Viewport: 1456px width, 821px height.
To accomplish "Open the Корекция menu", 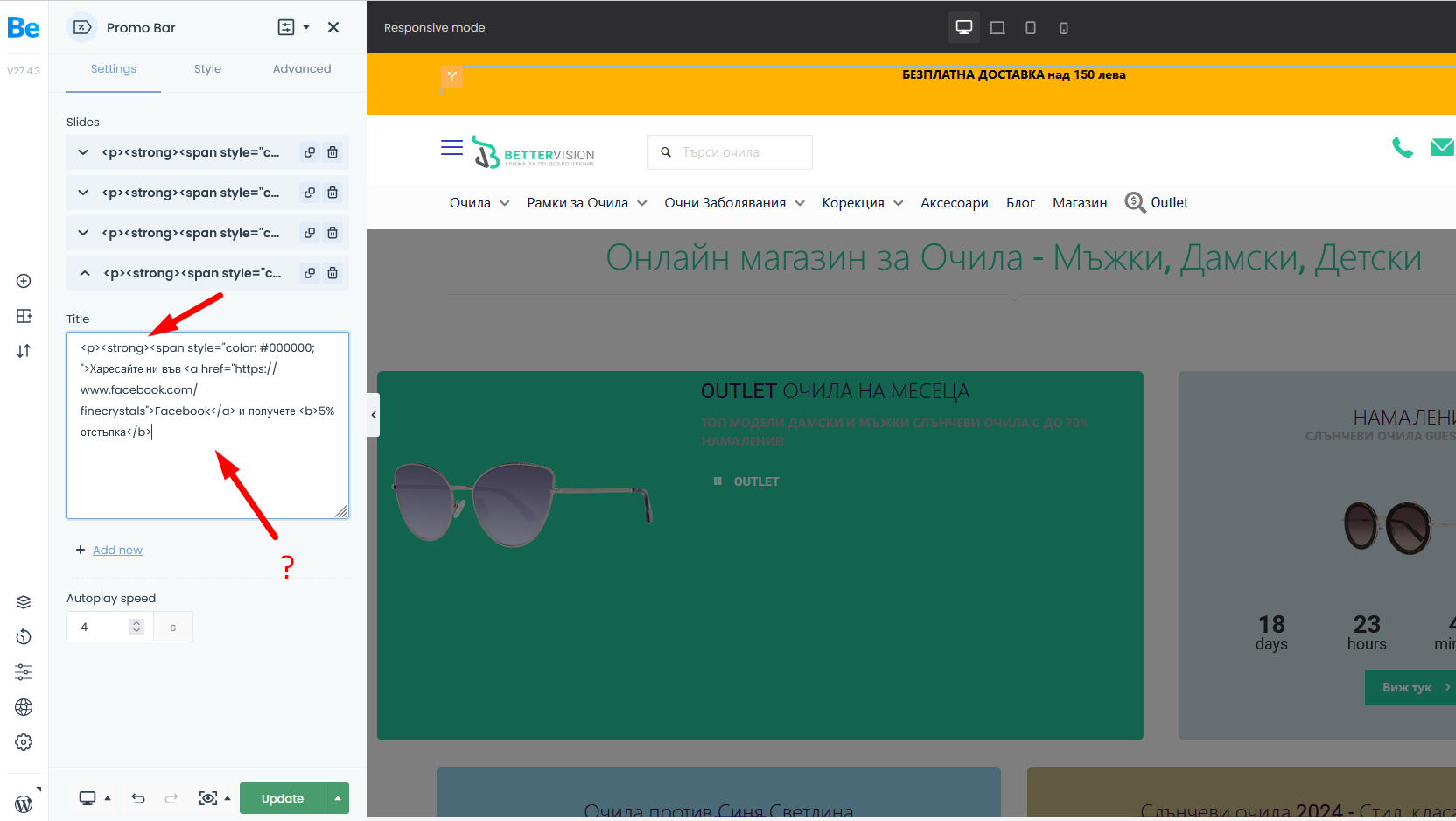I will pyautogui.click(x=863, y=203).
